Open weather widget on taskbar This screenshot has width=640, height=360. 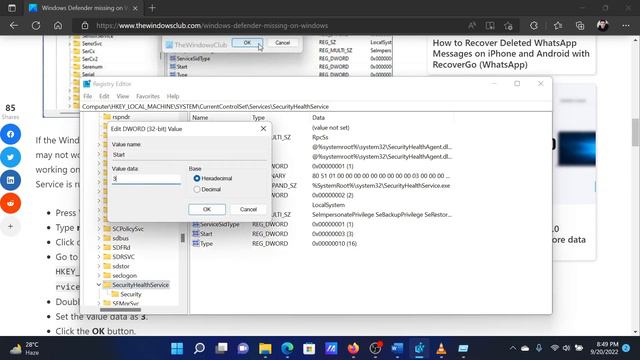[x=24, y=348]
